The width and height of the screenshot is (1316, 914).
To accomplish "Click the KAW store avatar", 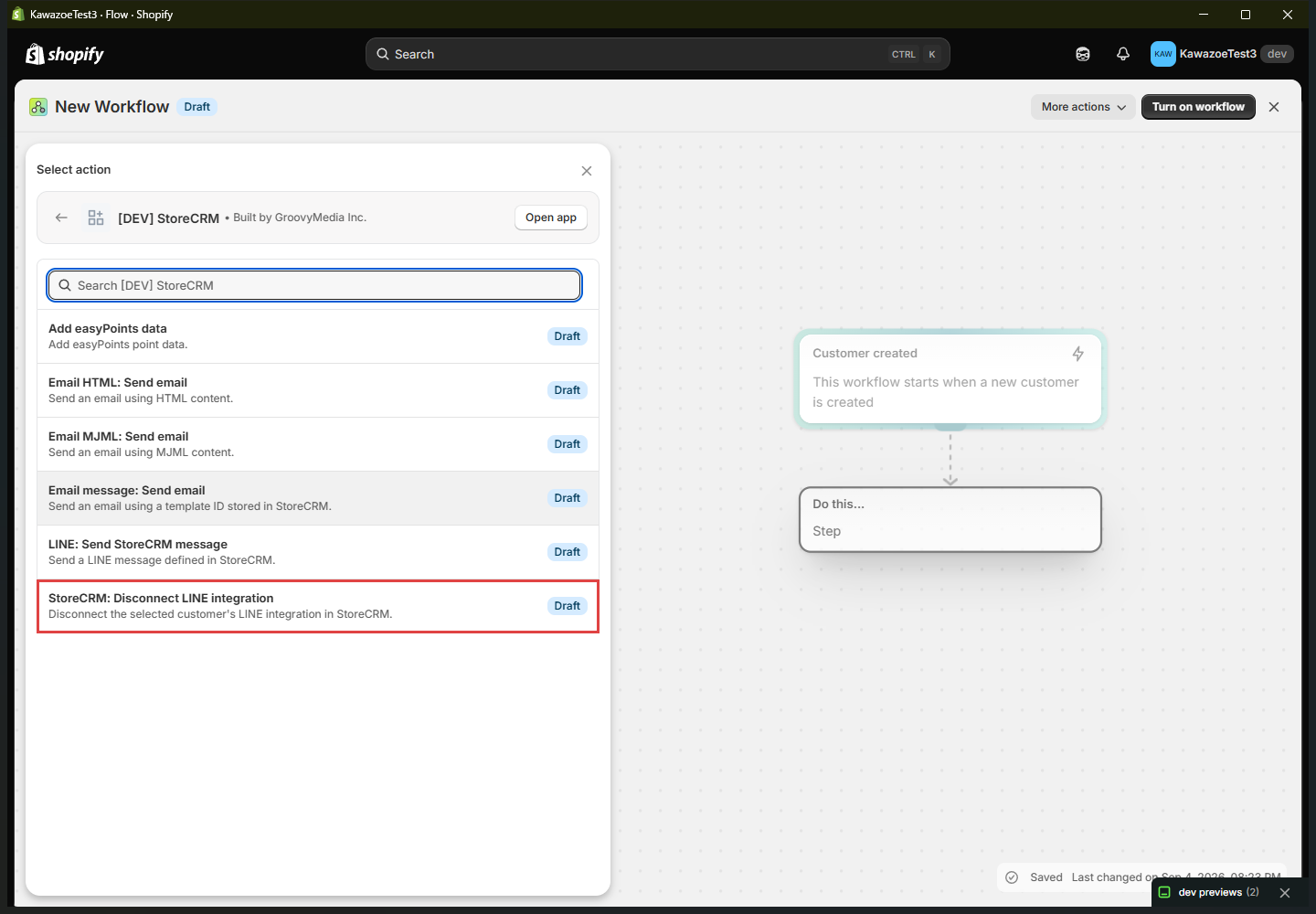I will tap(1163, 54).
